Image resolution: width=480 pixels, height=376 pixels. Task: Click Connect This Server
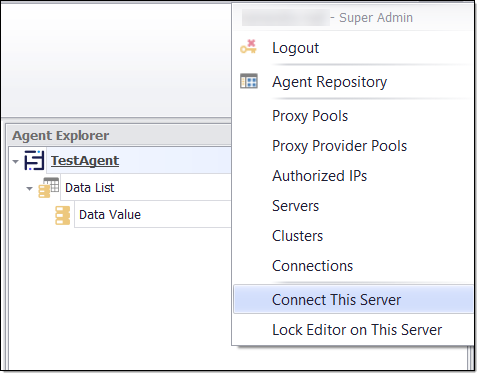(x=353, y=299)
